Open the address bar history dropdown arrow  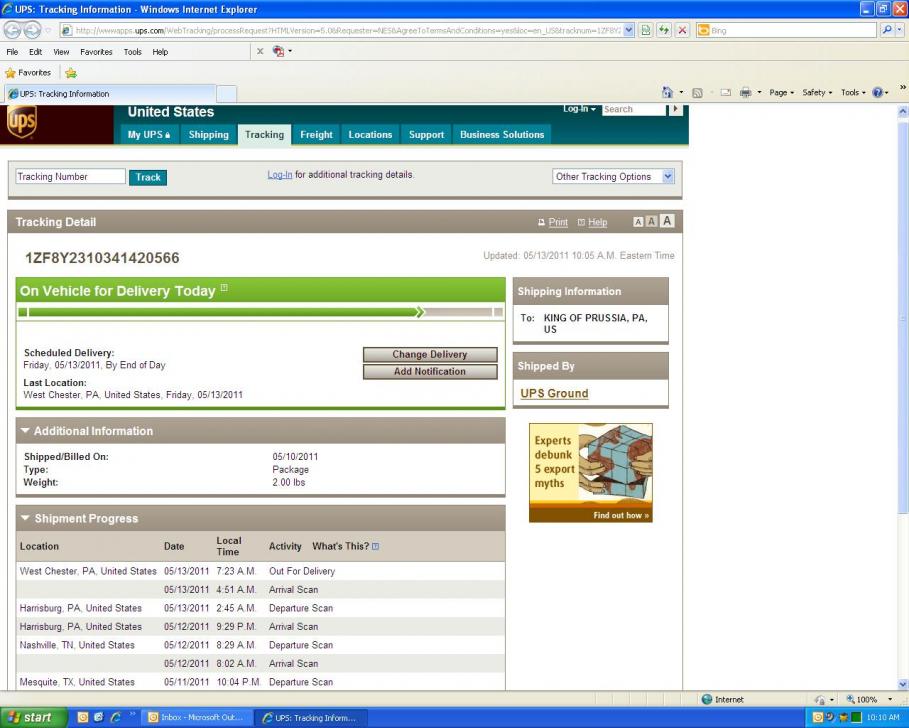[x=628, y=30]
